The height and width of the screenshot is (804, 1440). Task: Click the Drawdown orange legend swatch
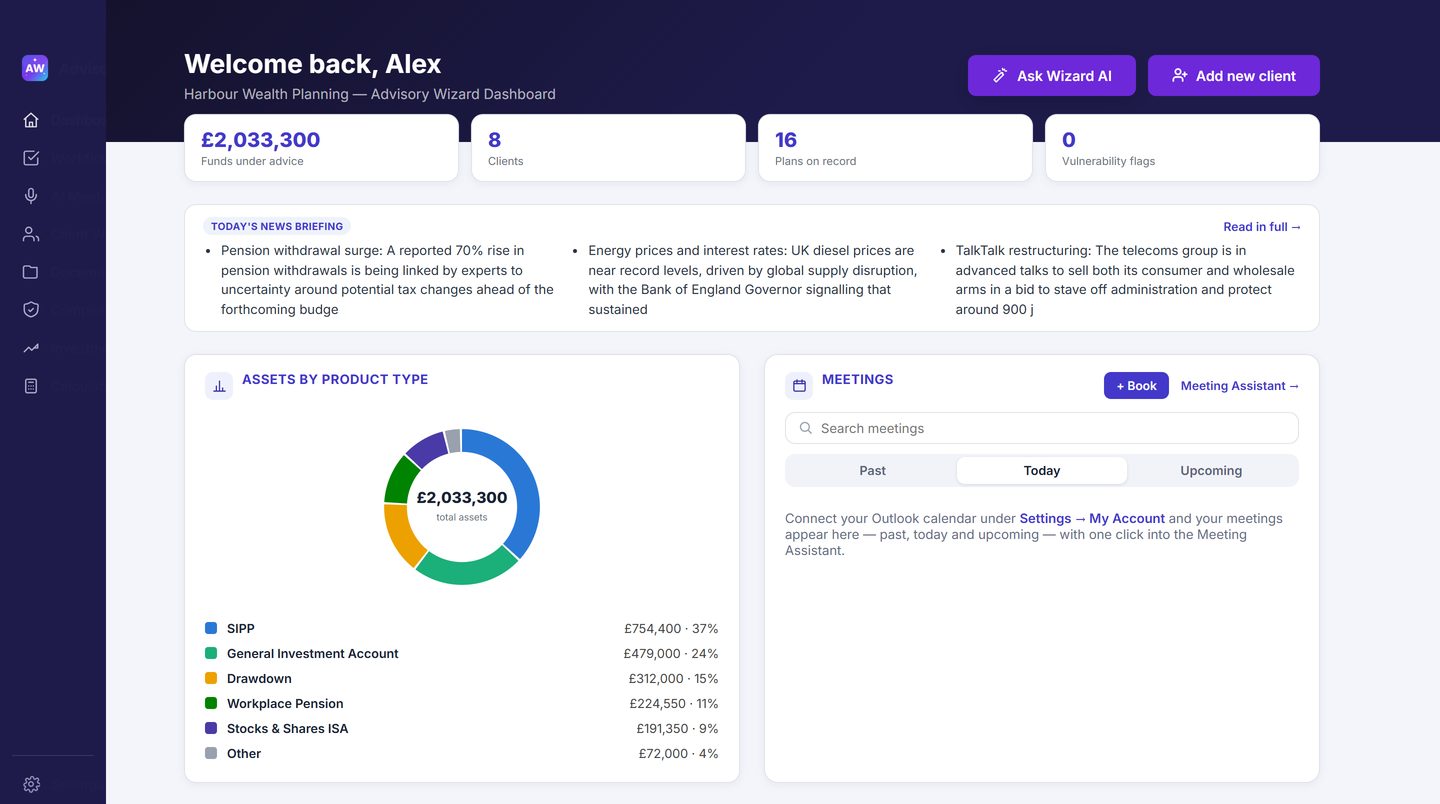pyautogui.click(x=211, y=678)
